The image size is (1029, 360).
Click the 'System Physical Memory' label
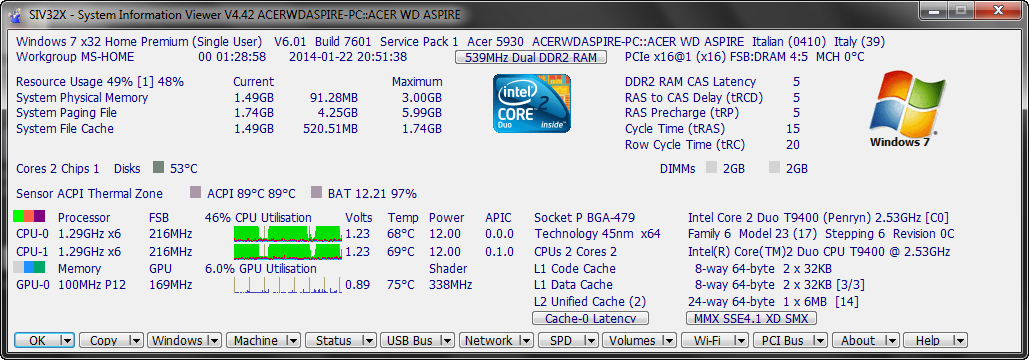click(82, 98)
